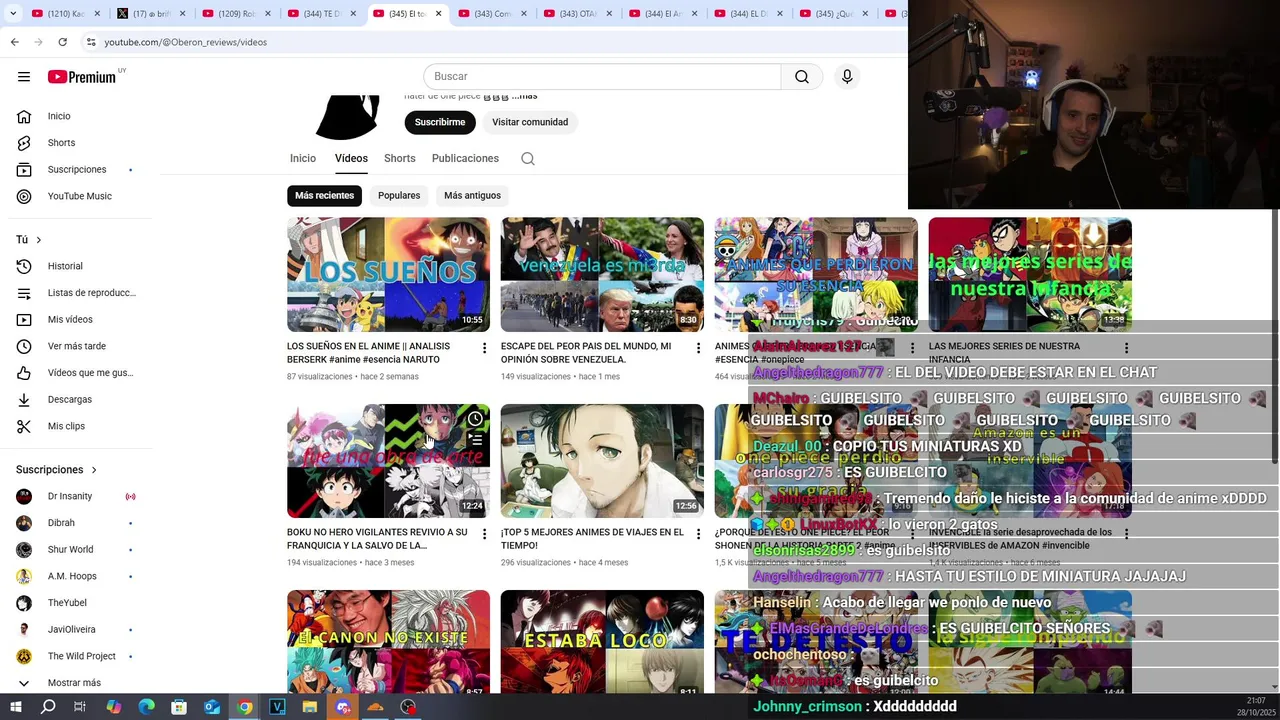Click Visitar comunidad button

pyautogui.click(x=530, y=122)
